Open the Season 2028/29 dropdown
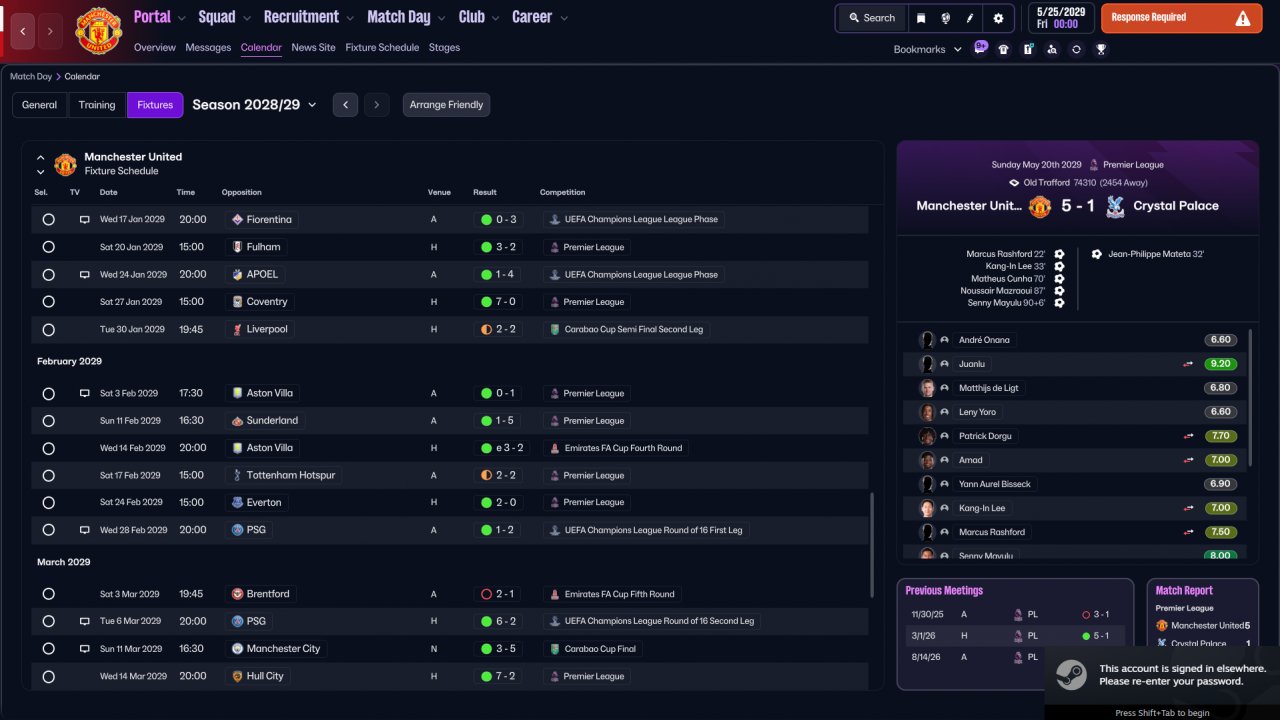This screenshot has width=1280, height=720. coord(254,105)
